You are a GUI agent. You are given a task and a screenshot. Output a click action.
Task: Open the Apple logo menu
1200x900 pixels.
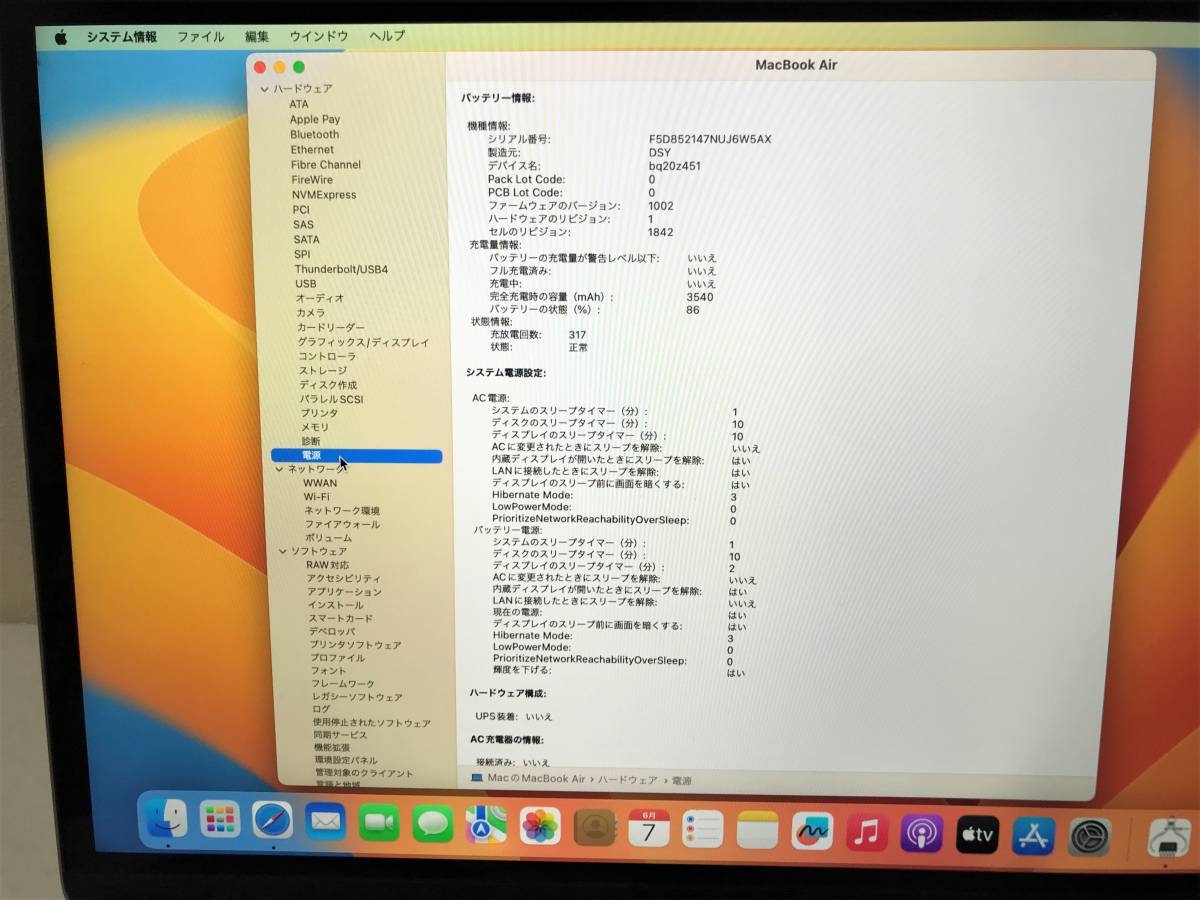[60, 37]
